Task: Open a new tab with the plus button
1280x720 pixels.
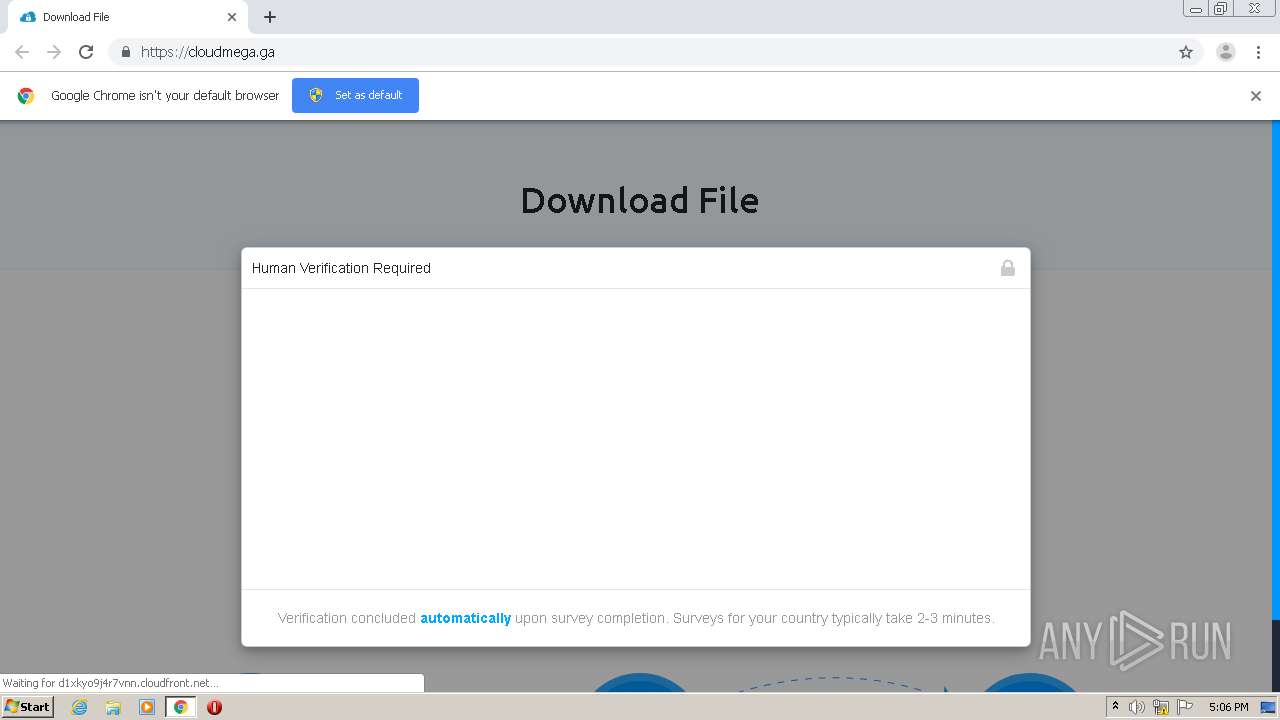Action: (270, 17)
